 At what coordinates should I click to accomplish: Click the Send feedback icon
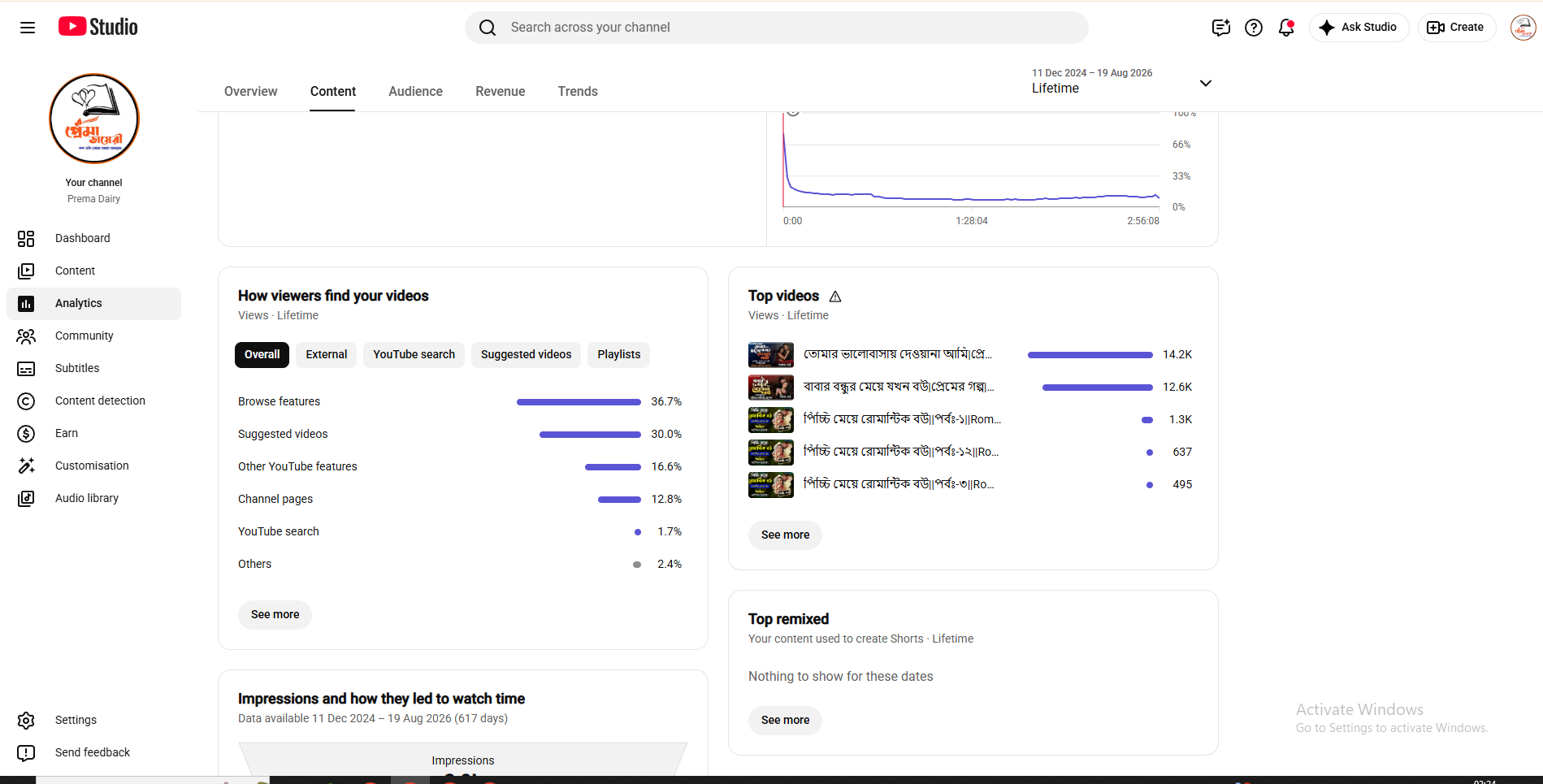(26, 752)
